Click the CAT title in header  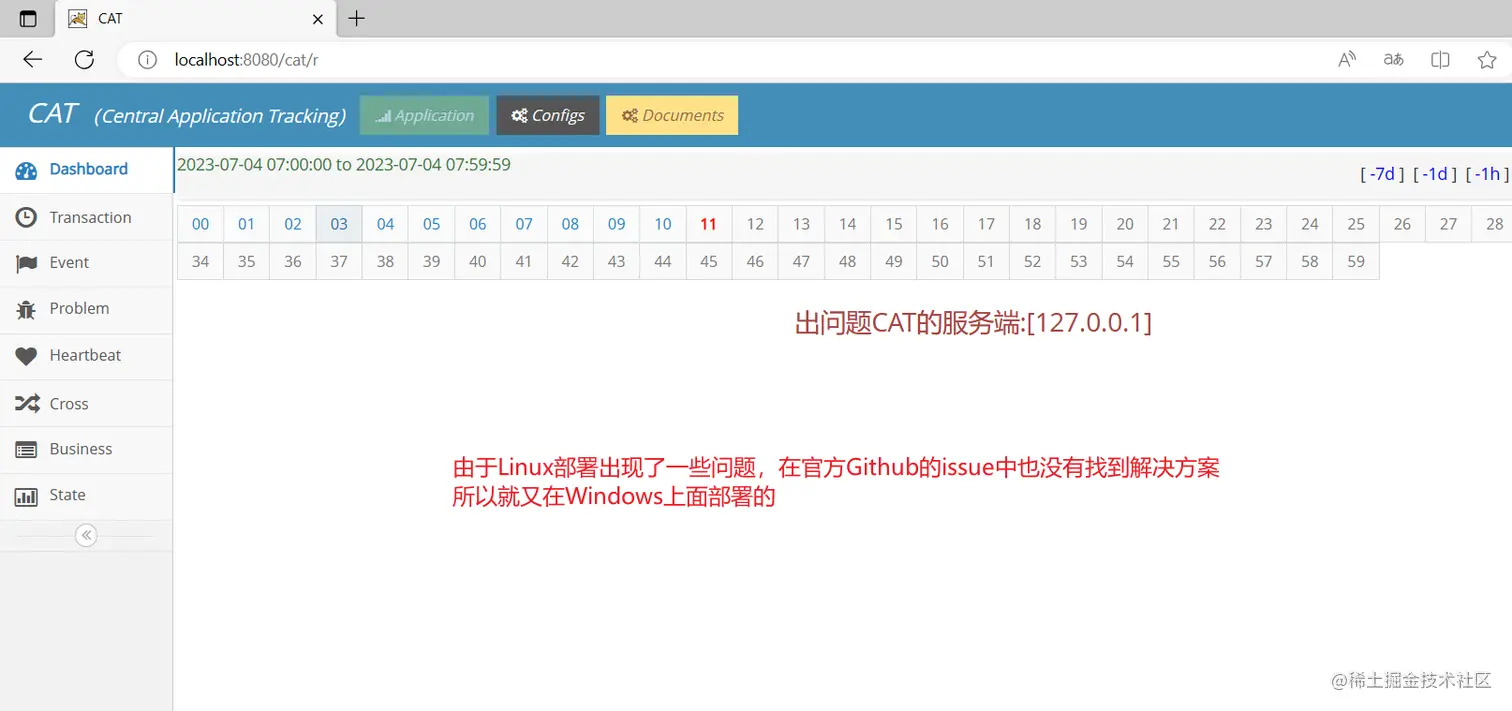click(53, 114)
